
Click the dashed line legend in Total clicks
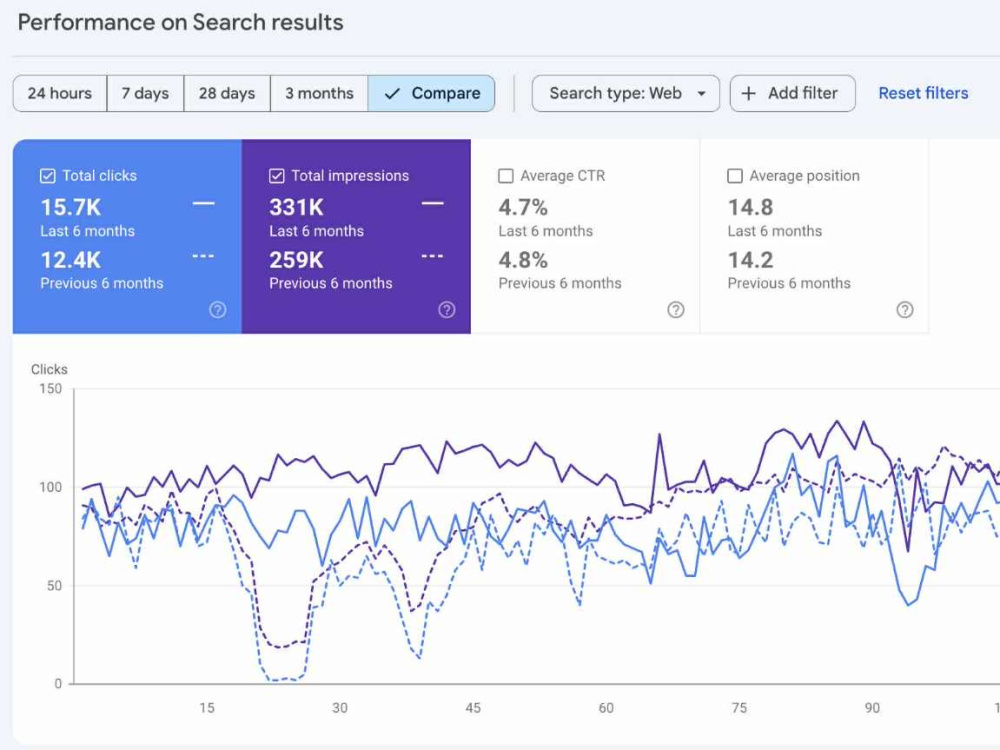pos(203,256)
